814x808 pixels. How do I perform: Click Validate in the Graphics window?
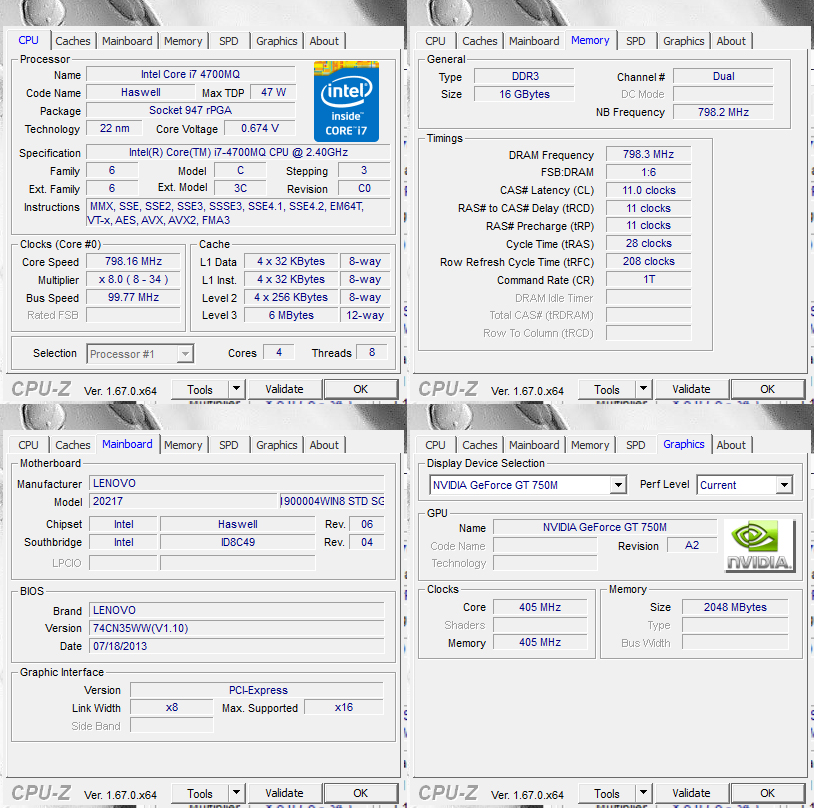(x=691, y=793)
